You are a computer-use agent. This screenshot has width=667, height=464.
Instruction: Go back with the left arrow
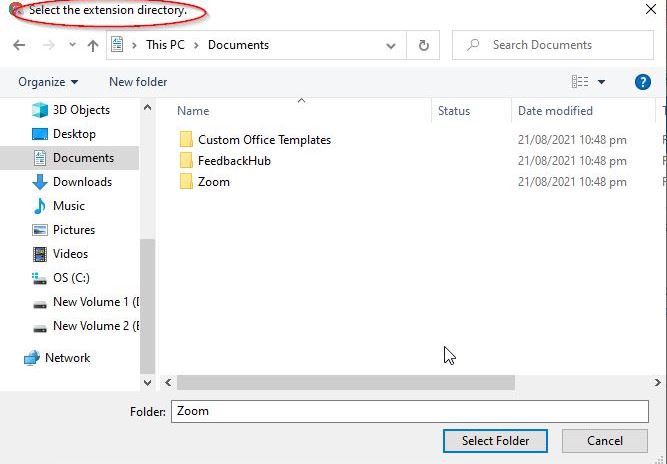(x=19, y=45)
